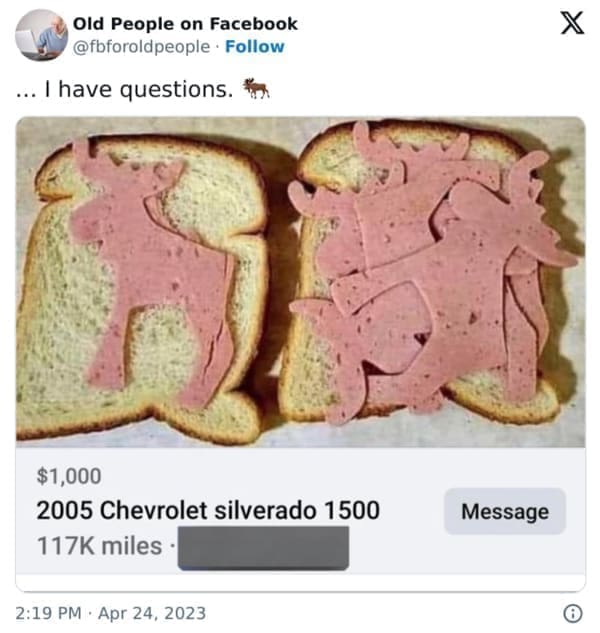The image size is (600, 633).
Task: Click the ellipsis at tweet text start
Action: (x=26, y=95)
